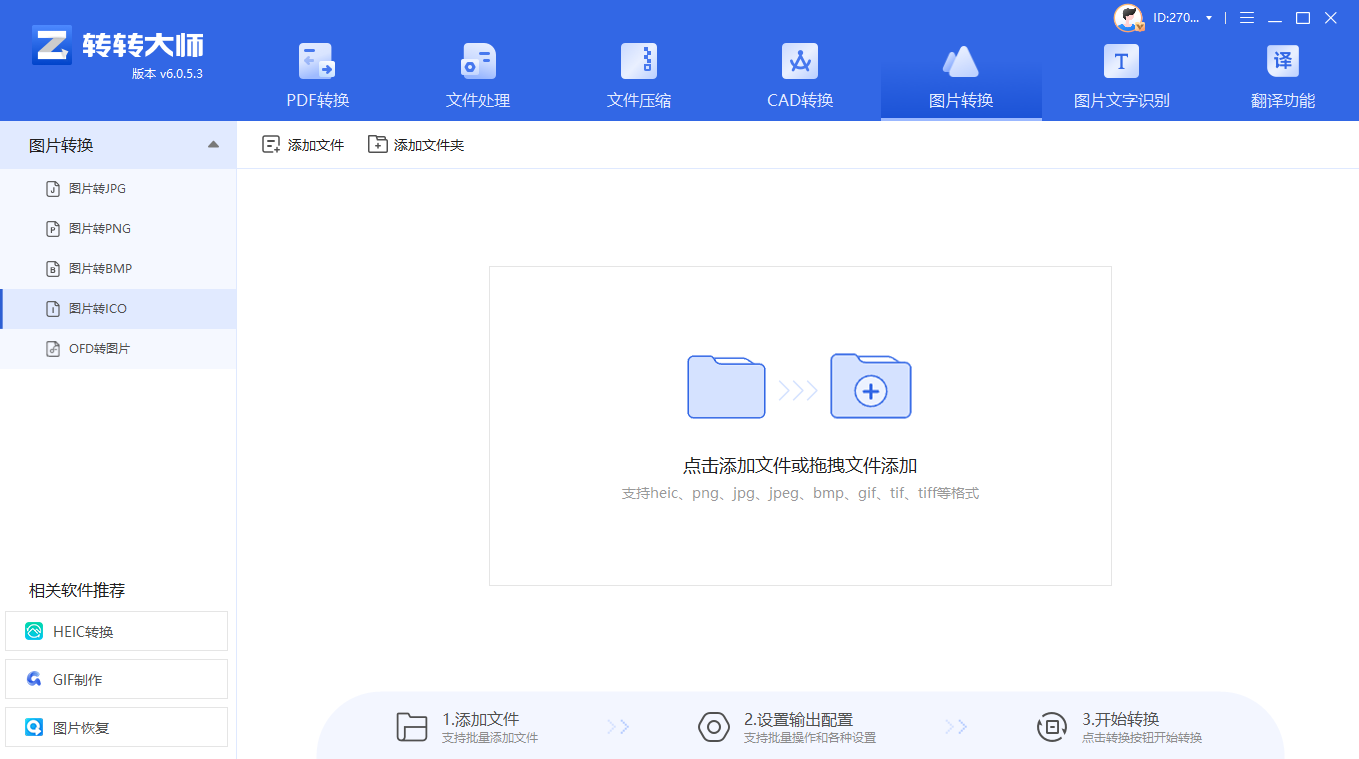Open the account ID dropdown arrow

point(1209,18)
